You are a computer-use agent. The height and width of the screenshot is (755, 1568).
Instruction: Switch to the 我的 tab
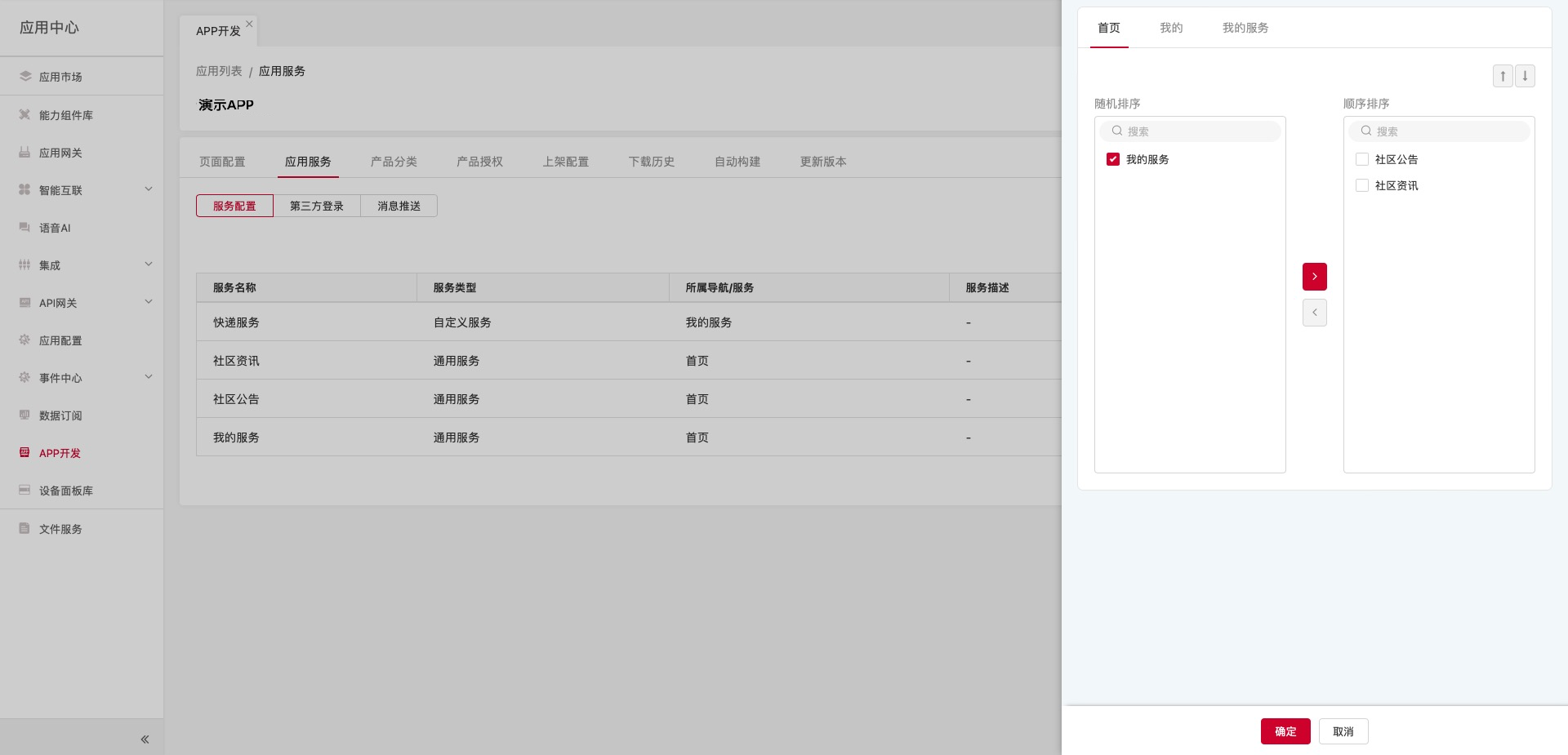(x=1171, y=28)
